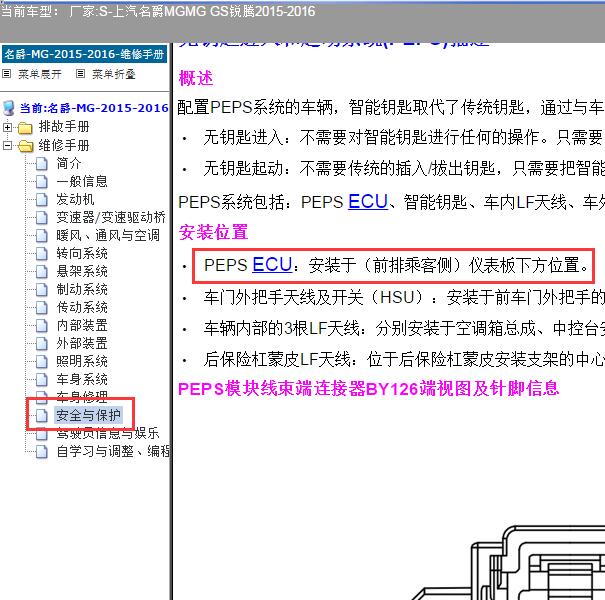Click the document icon next to 车身系统

click(42, 380)
